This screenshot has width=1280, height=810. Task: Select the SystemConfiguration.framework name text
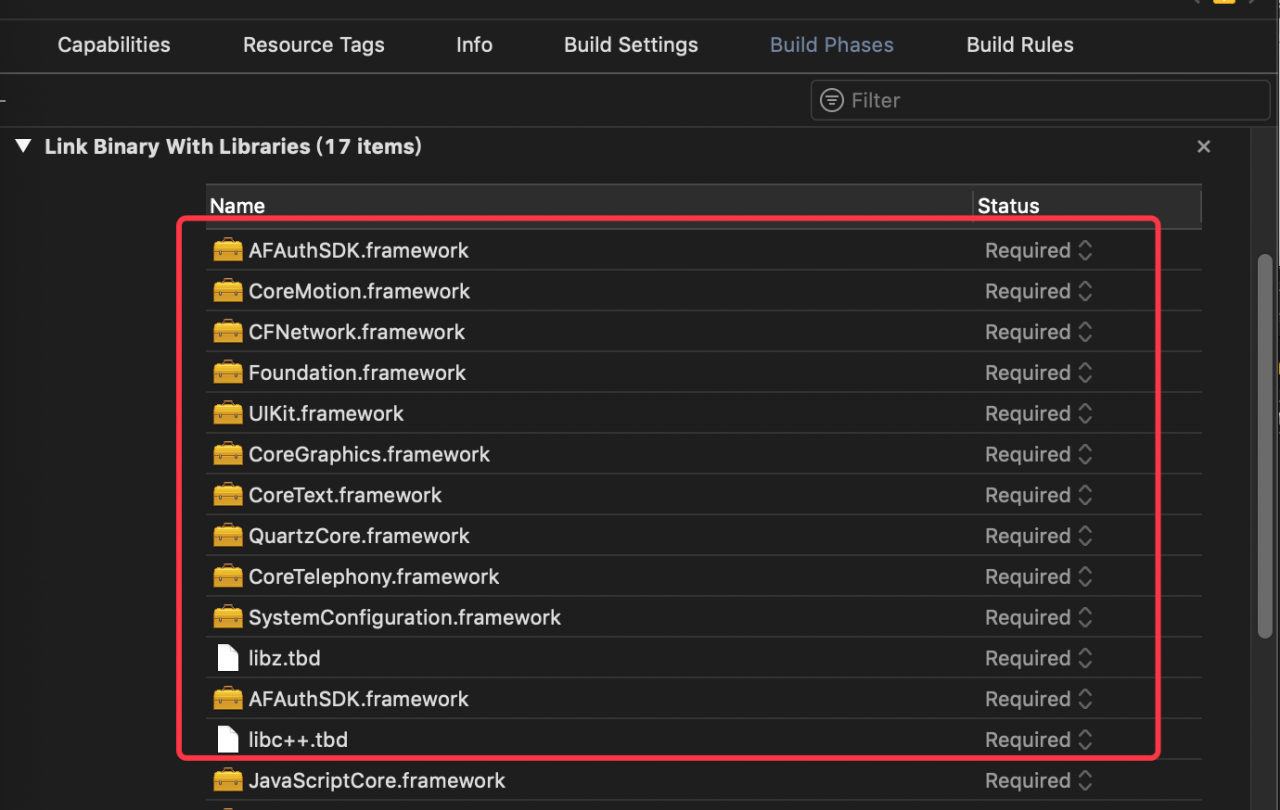pyautogui.click(x=405, y=617)
